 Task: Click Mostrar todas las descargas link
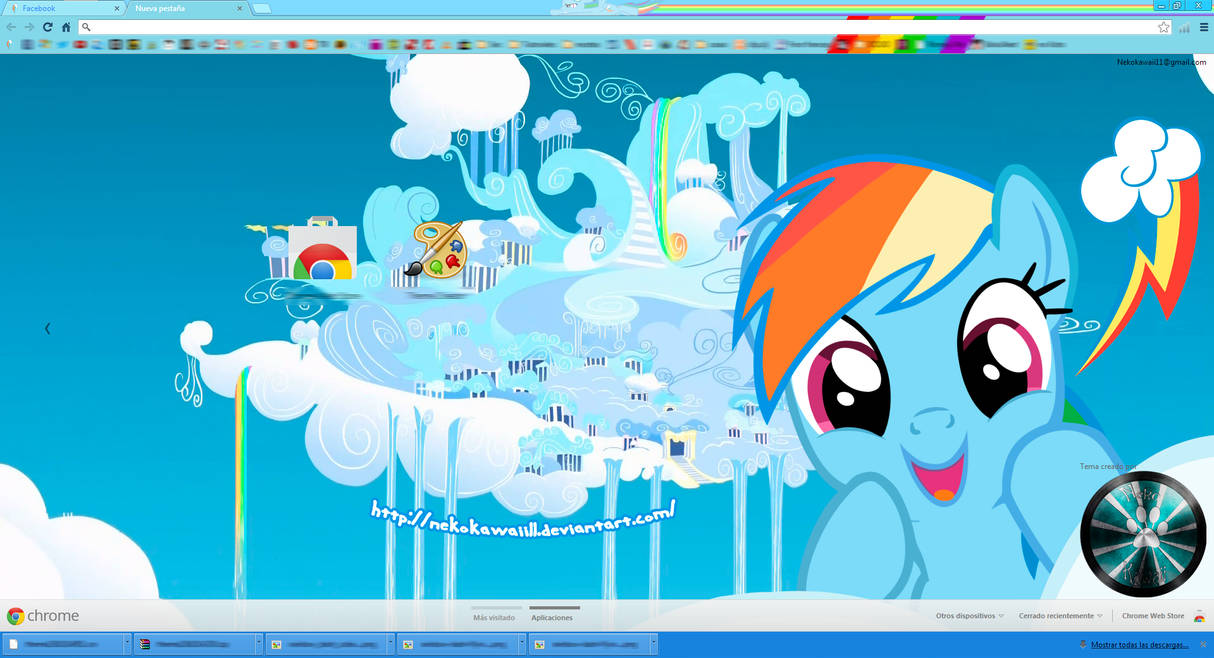1140,645
